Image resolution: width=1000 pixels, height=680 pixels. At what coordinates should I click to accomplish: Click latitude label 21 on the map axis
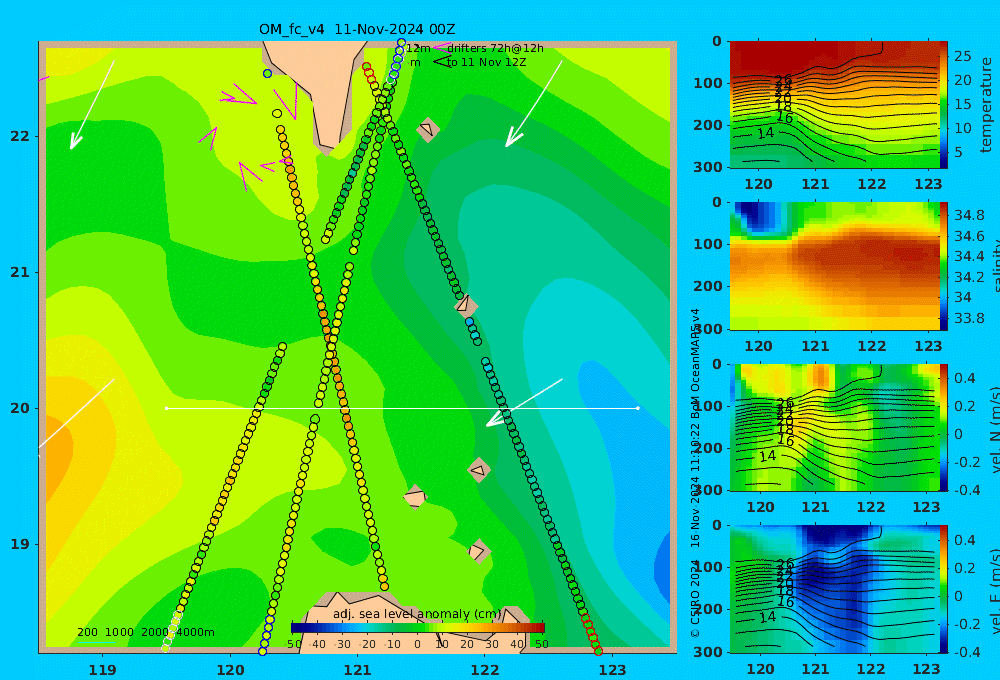coord(20,272)
